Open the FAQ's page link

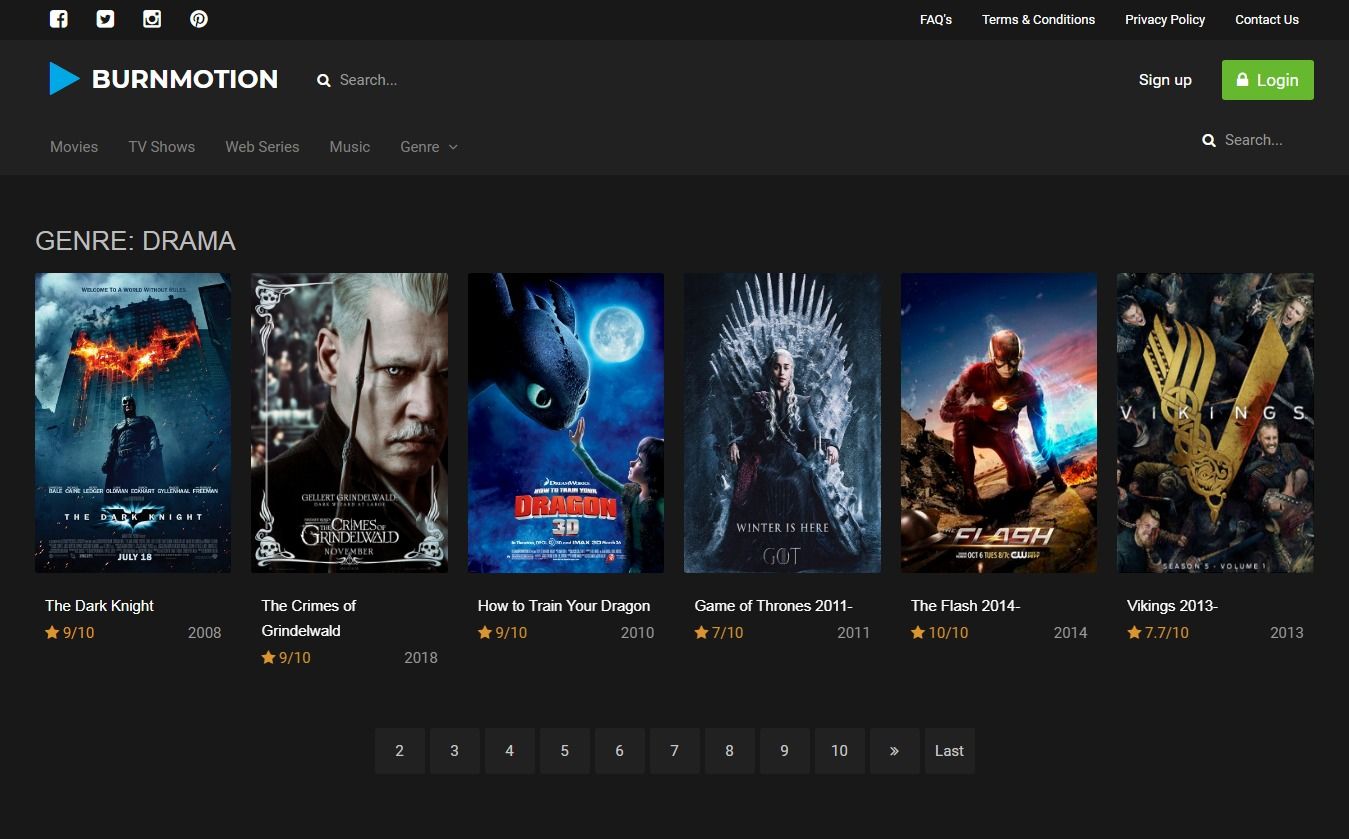936,19
